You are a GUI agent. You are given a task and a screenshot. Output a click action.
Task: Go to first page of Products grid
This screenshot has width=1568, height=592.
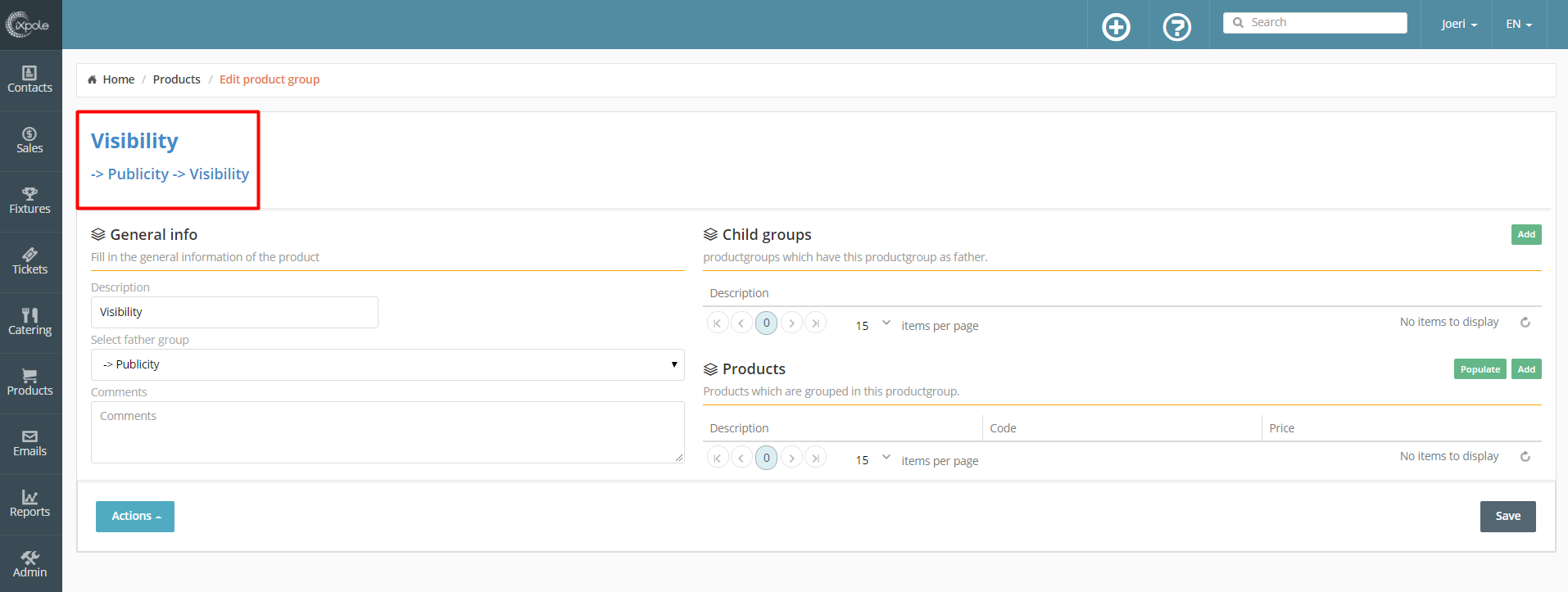click(x=718, y=458)
